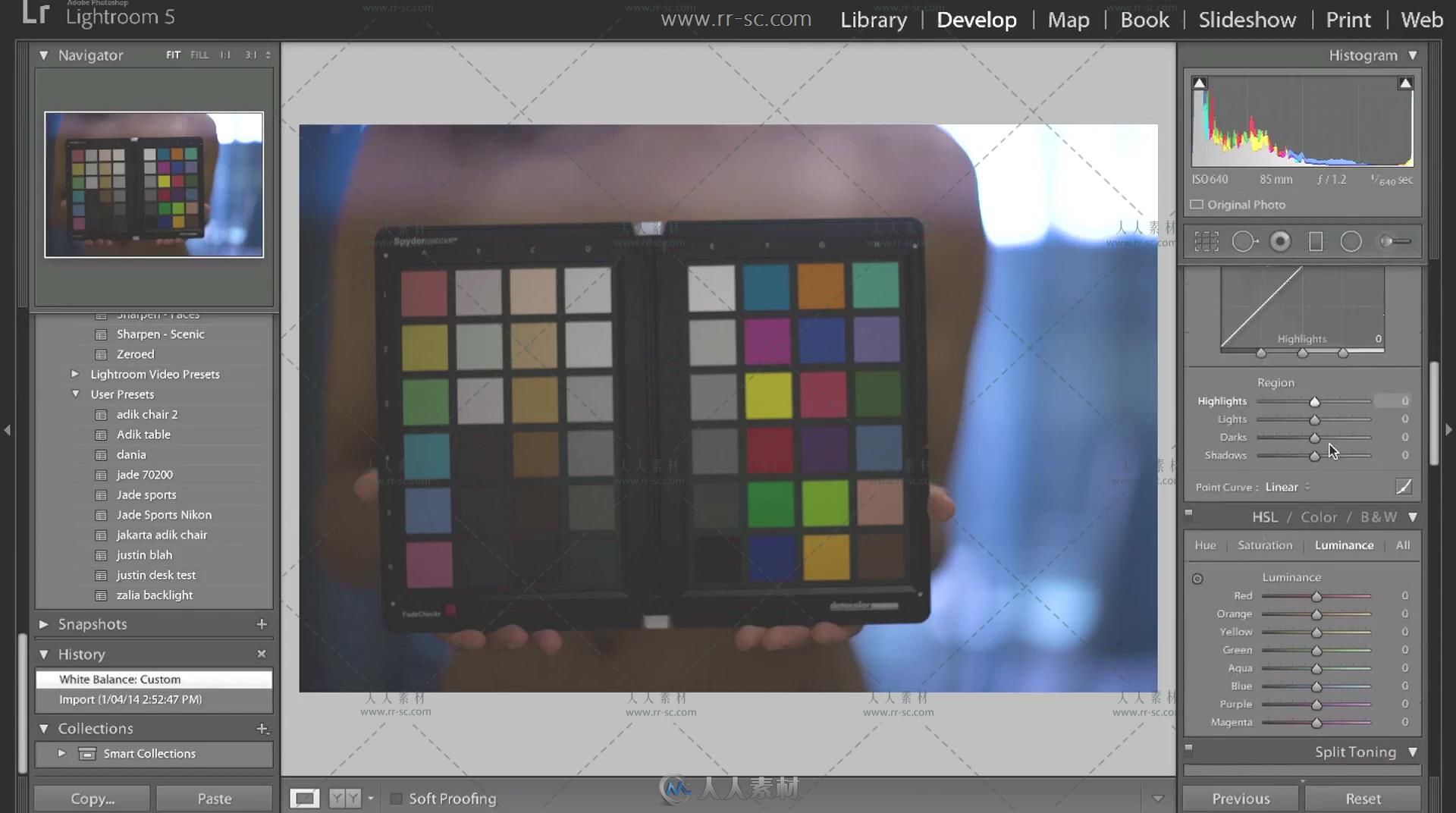Collapse the Histogram panel
Viewport: 1456px width, 813px height.
coord(1413,55)
